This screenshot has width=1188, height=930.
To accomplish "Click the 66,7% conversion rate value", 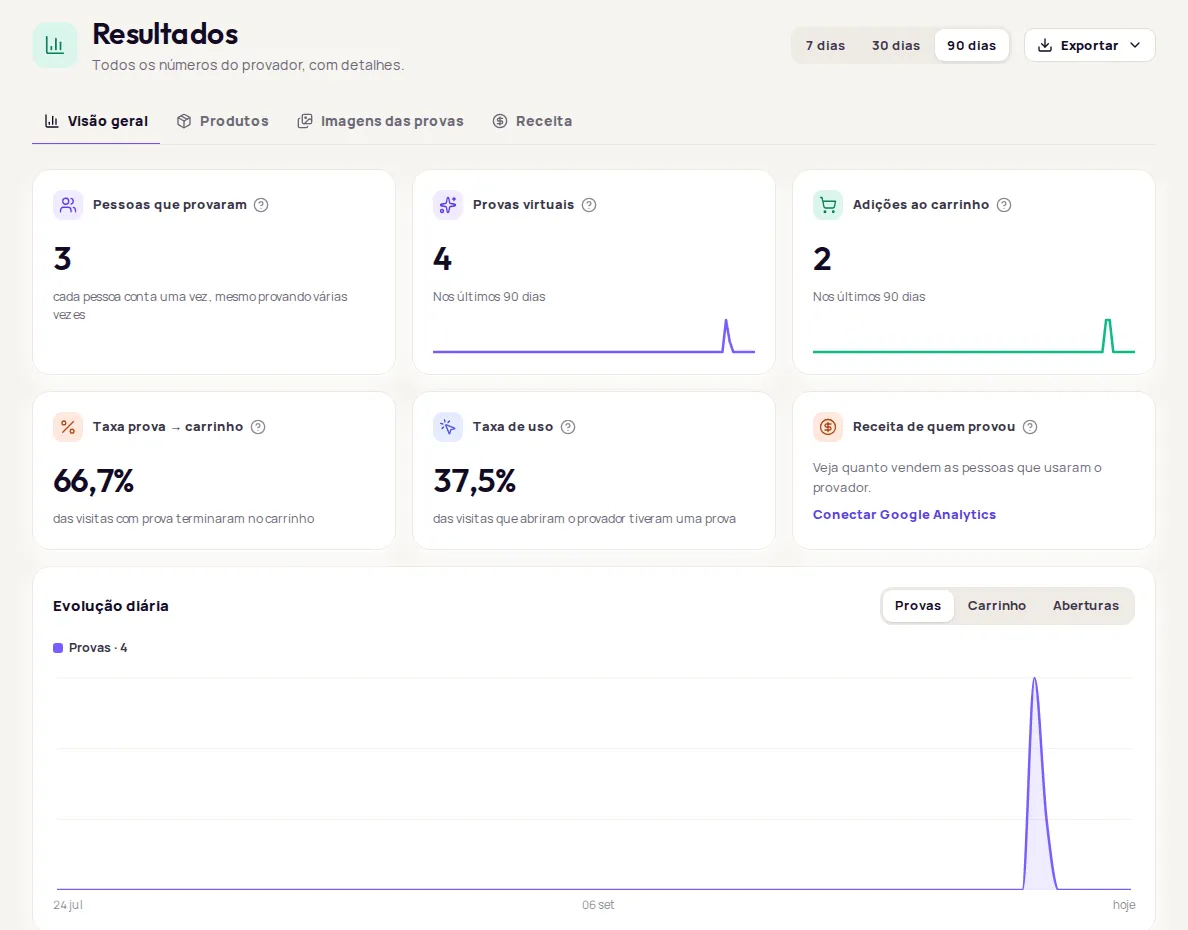I will [x=93, y=481].
